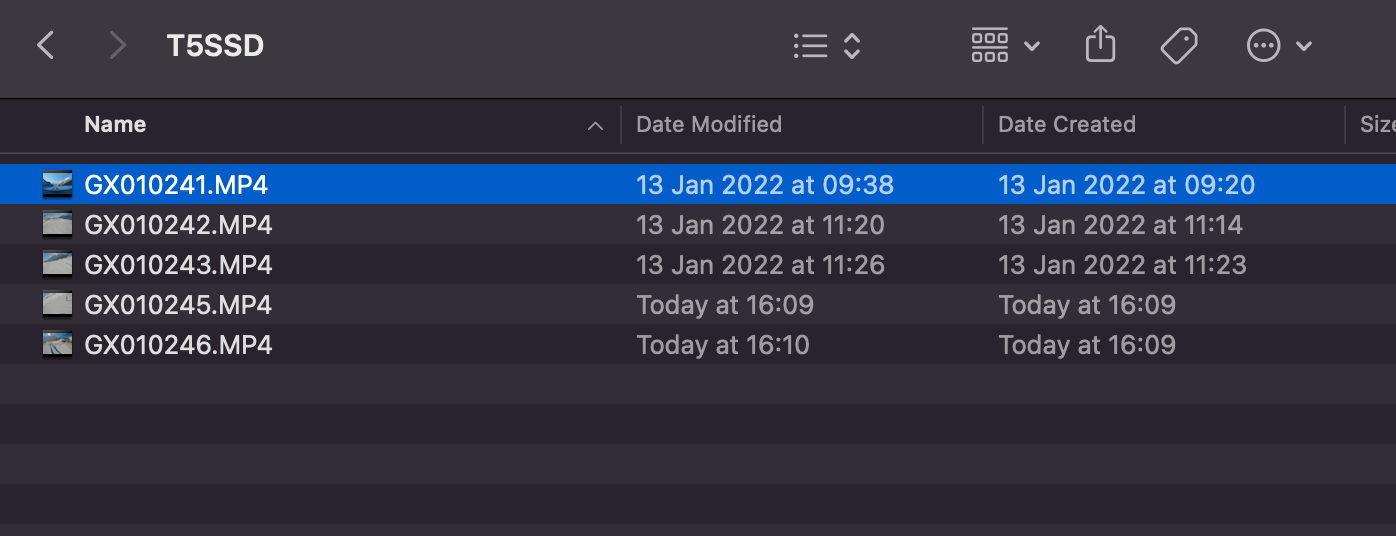Click the partially visible Size column header

tap(1376, 125)
